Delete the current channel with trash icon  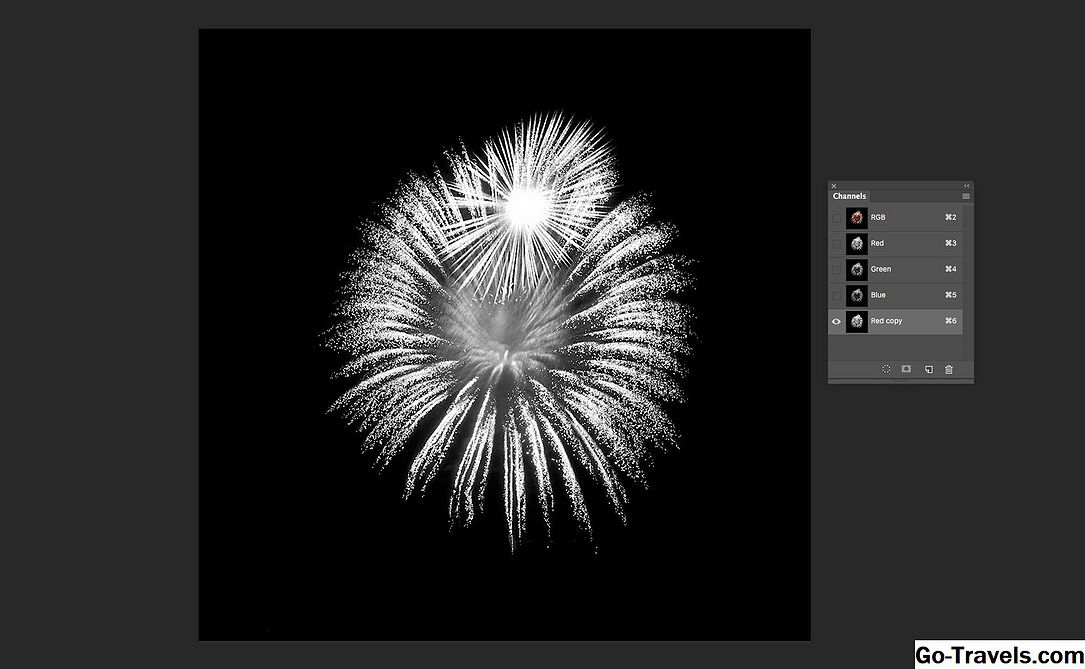click(x=949, y=369)
